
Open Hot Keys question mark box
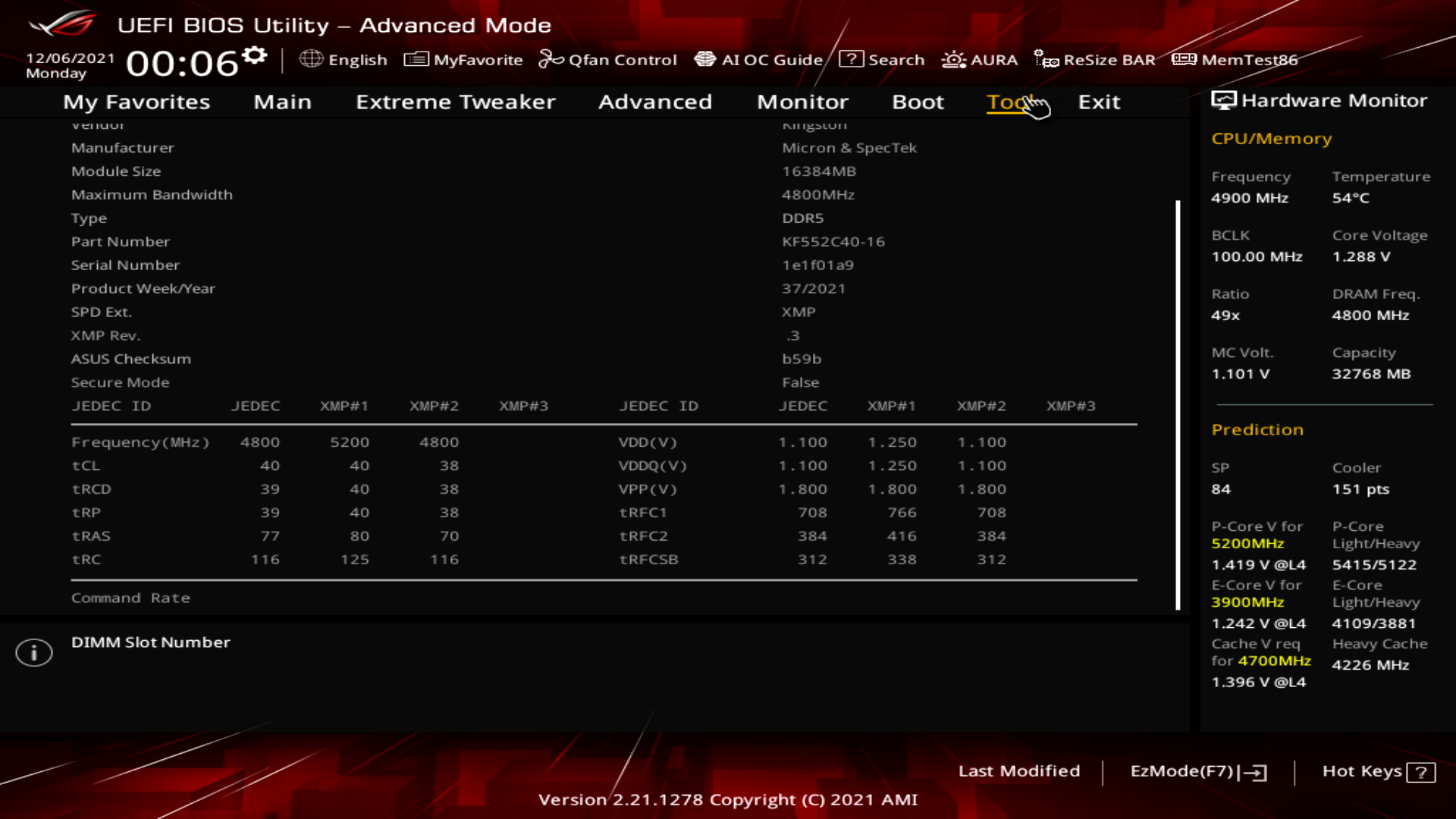coord(1420,772)
